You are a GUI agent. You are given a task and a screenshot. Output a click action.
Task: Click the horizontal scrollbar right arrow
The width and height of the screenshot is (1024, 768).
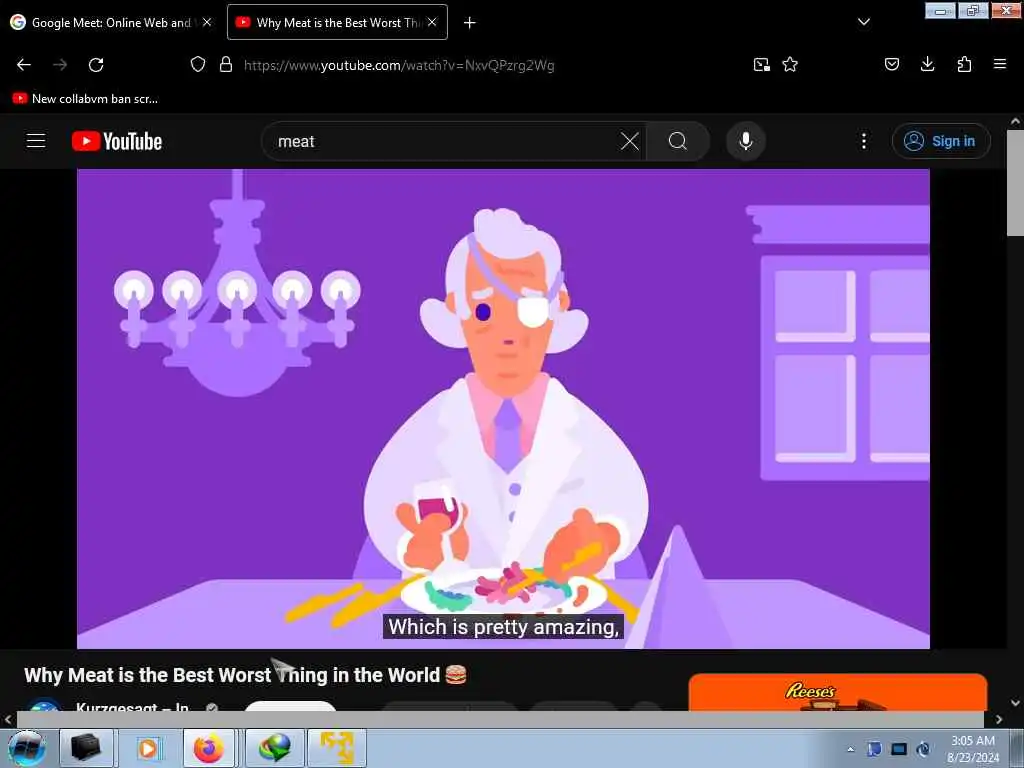(999, 720)
